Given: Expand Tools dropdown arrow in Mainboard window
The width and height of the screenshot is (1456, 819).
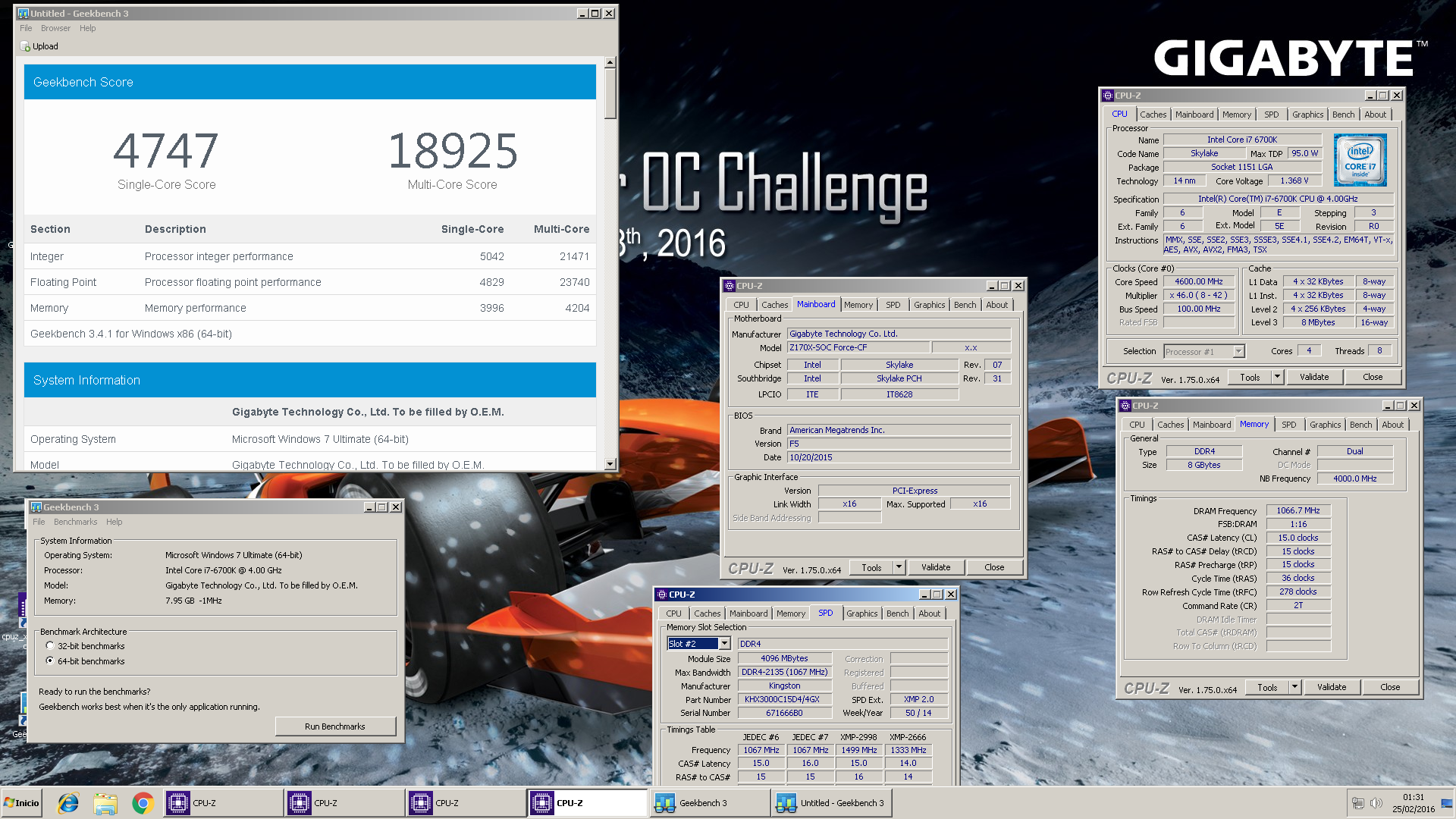Looking at the screenshot, I should tap(899, 567).
